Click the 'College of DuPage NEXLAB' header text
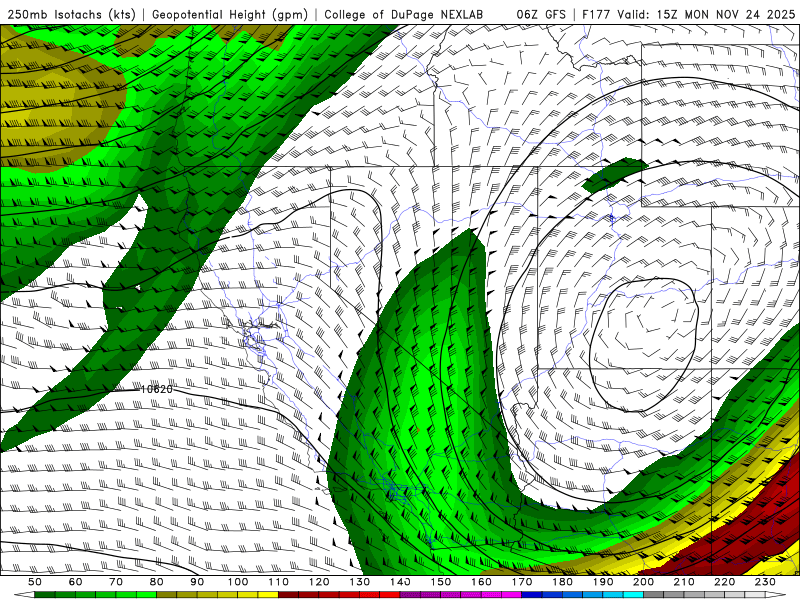Viewport: 800px width, 600px height. 403,15
